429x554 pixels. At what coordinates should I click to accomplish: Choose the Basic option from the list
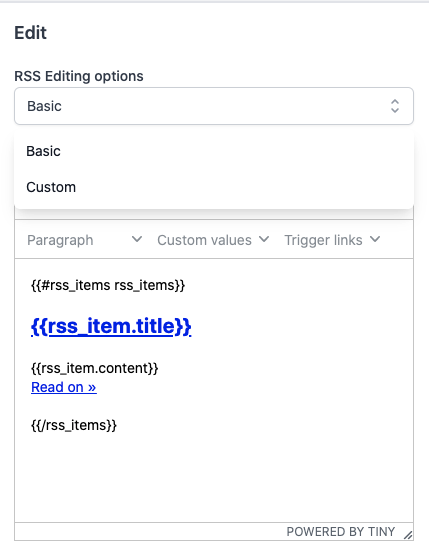(x=214, y=151)
